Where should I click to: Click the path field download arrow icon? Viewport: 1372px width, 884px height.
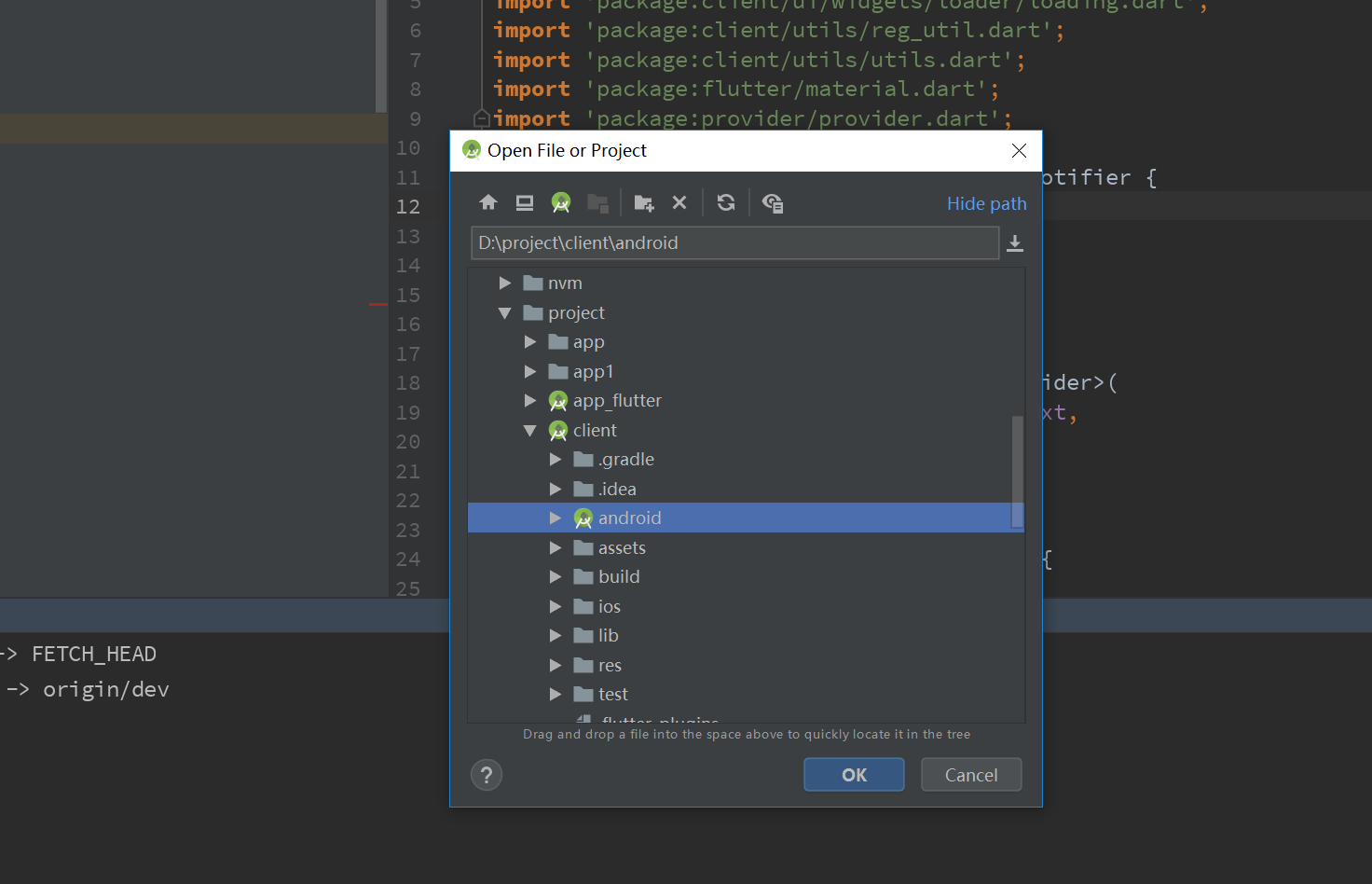pos(1015,243)
